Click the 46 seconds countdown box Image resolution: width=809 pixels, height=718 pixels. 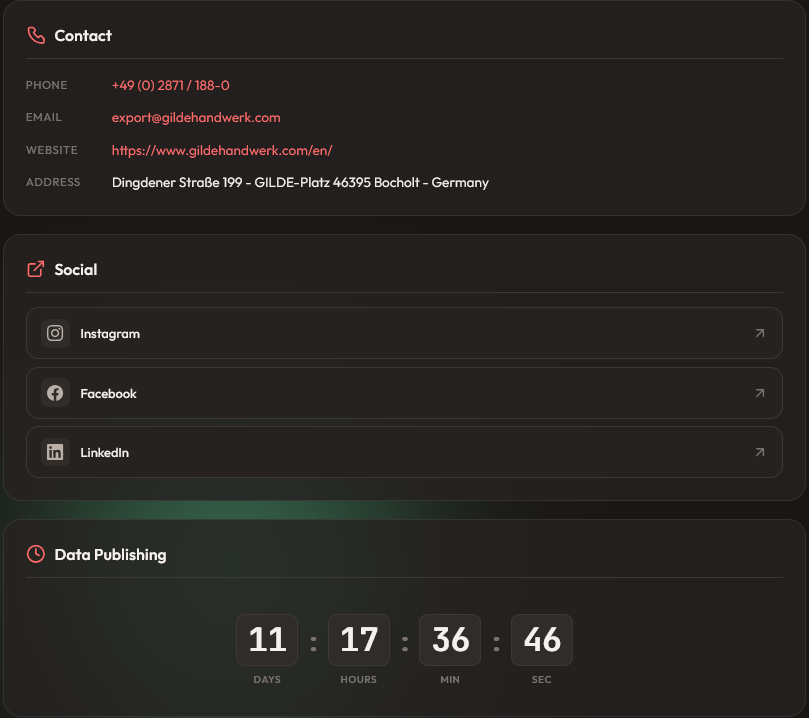tap(542, 640)
